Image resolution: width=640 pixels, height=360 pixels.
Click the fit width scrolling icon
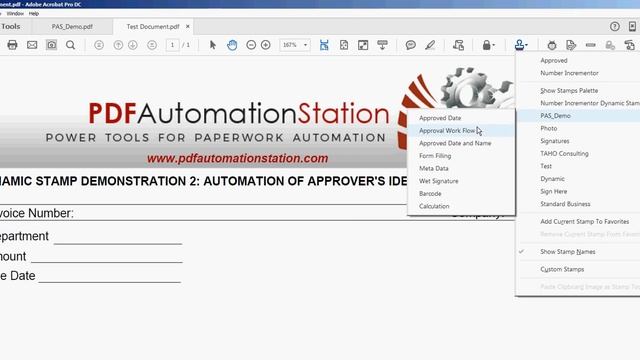pyautogui.click(x=324, y=45)
